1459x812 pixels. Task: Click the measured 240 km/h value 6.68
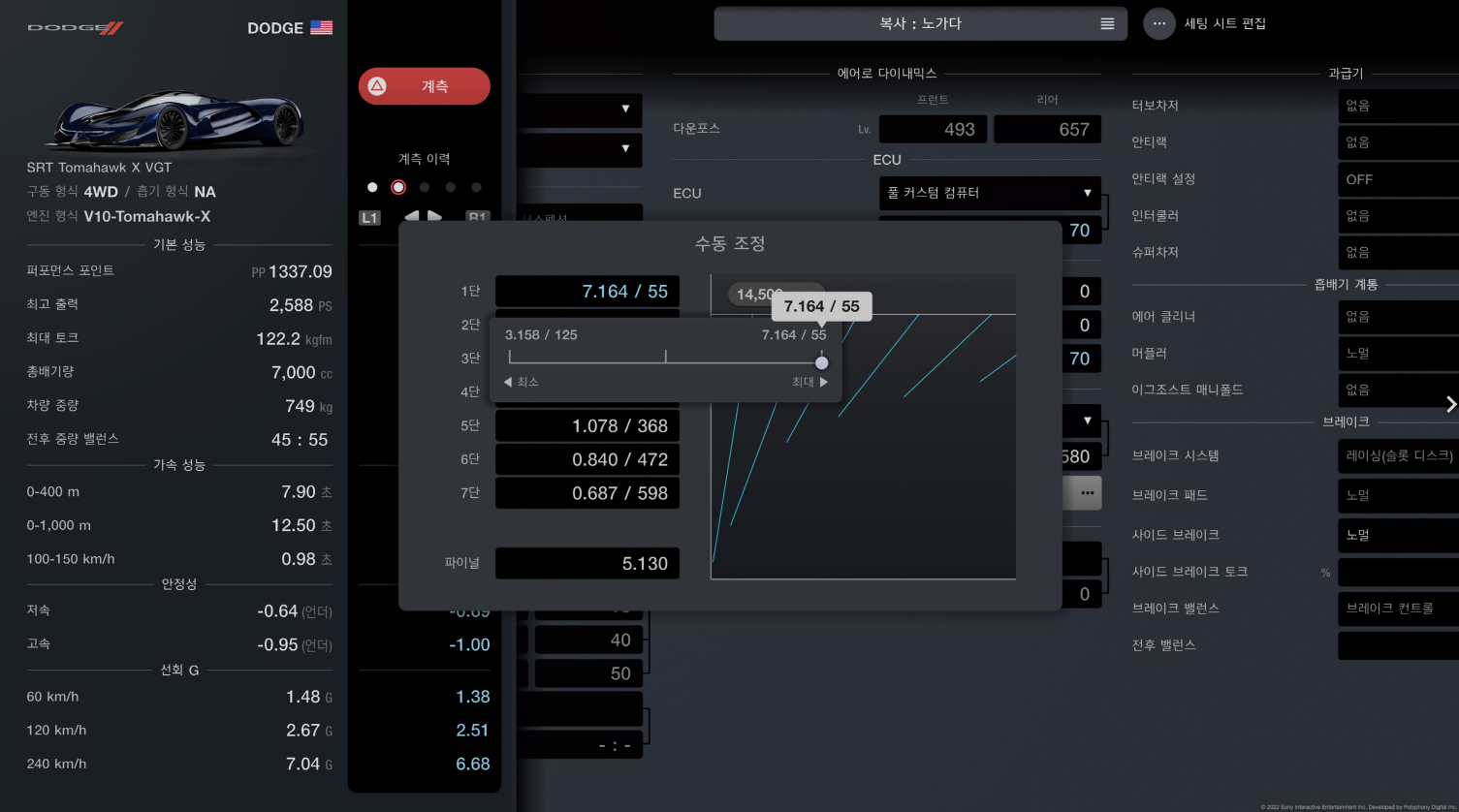tap(473, 765)
